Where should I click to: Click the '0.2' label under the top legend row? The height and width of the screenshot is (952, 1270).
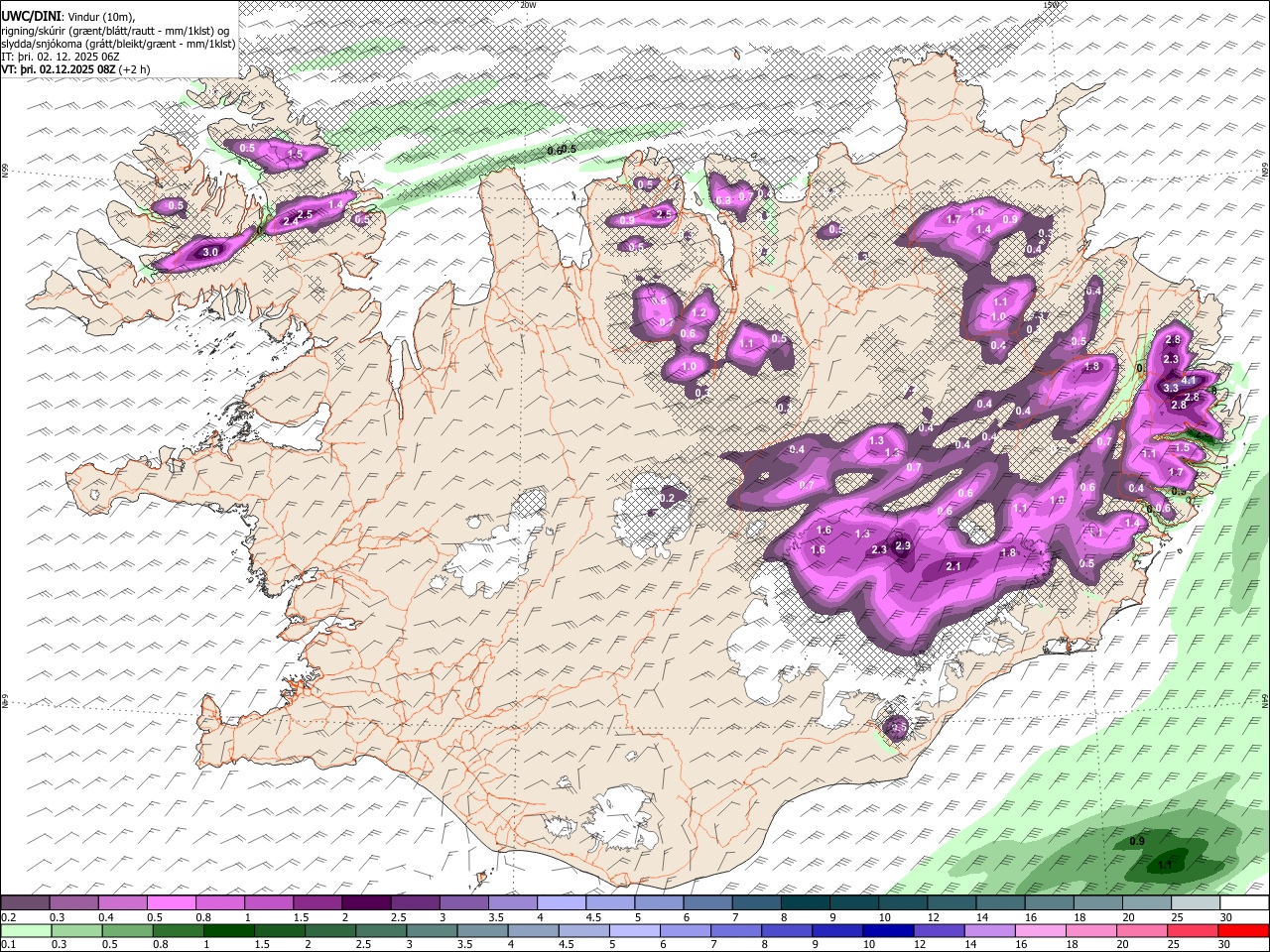(7, 917)
